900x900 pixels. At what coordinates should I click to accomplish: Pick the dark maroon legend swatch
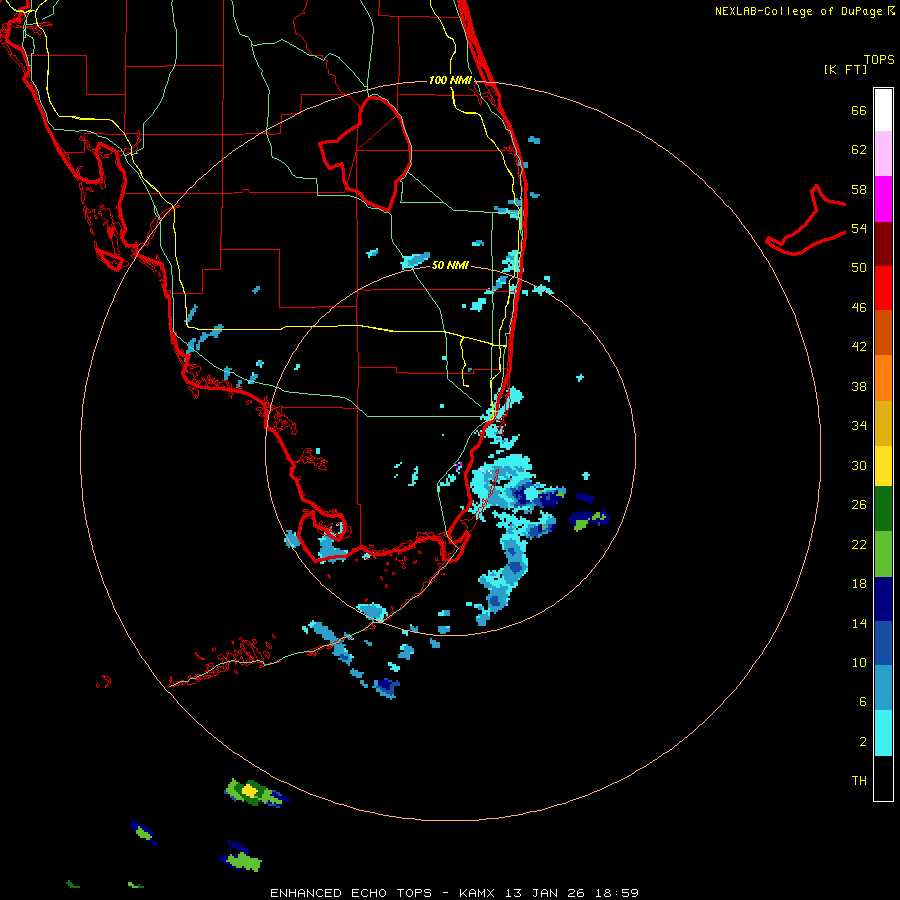pyautogui.click(x=883, y=243)
